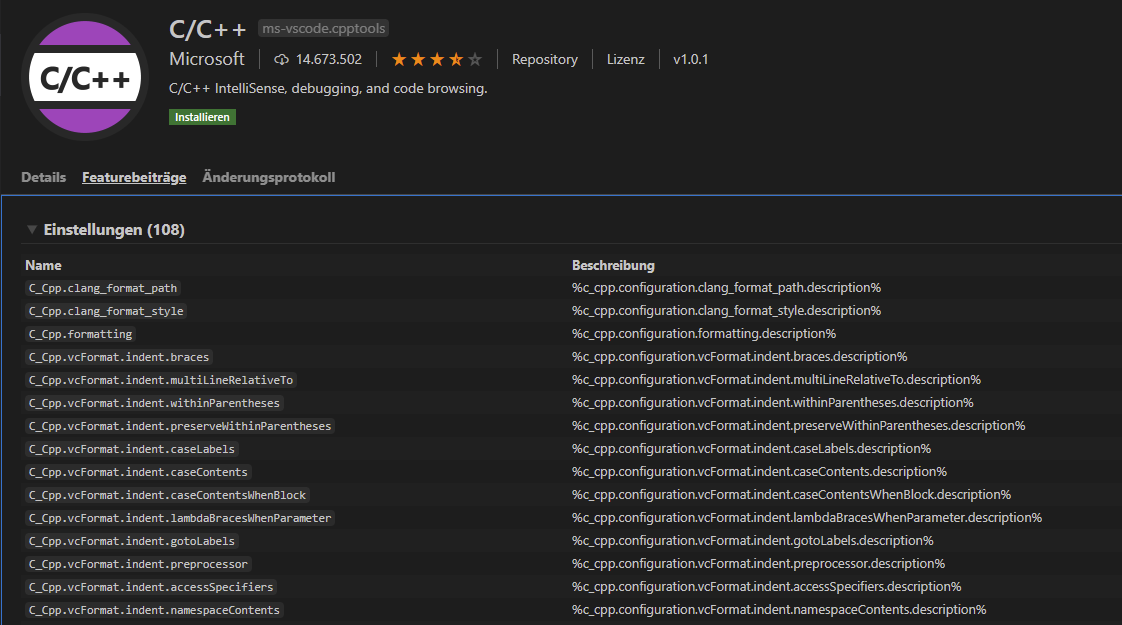
Task: Click the version label v1.0.1
Action: pyautogui.click(x=689, y=59)
